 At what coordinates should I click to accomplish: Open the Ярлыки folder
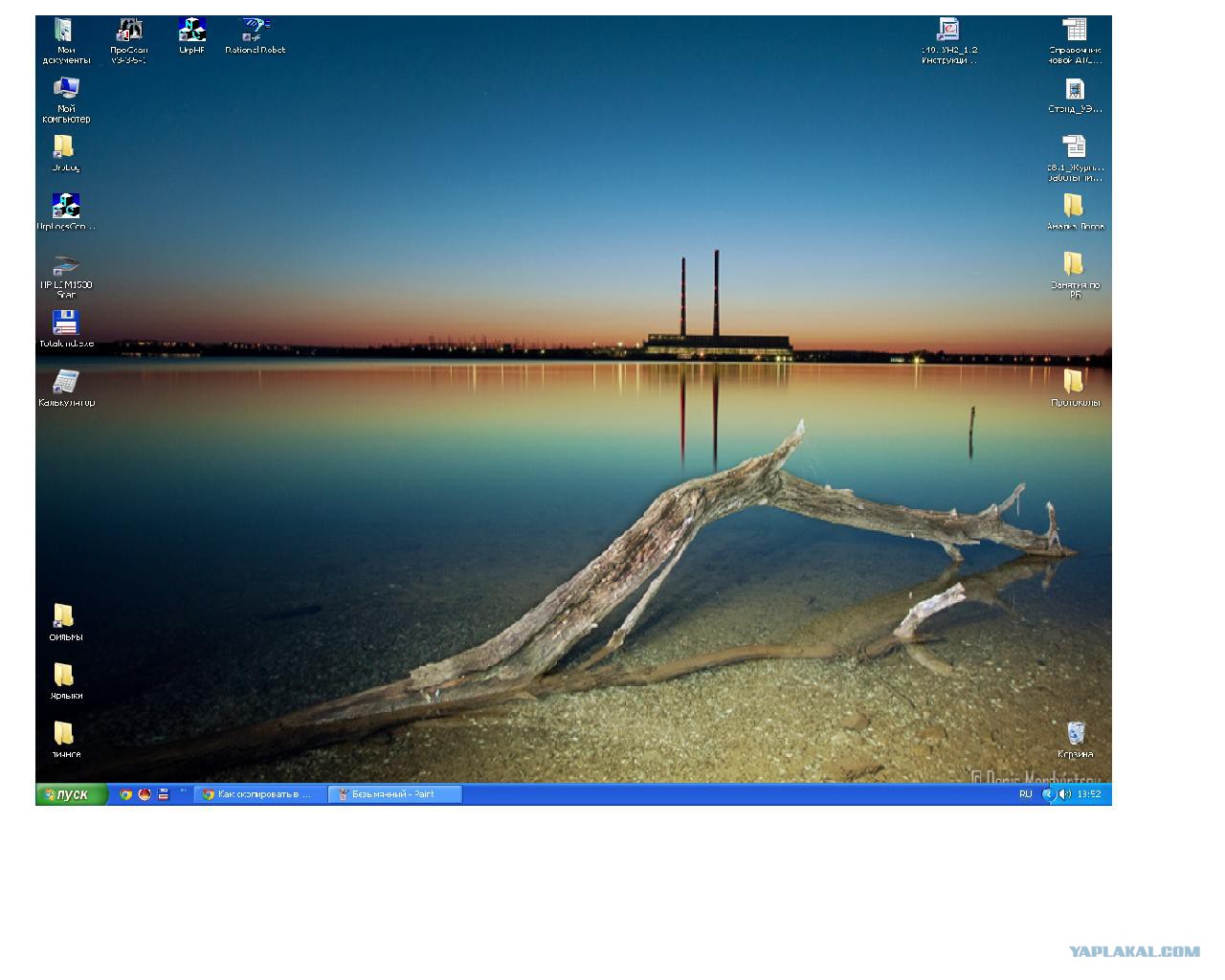click(65, 681)
